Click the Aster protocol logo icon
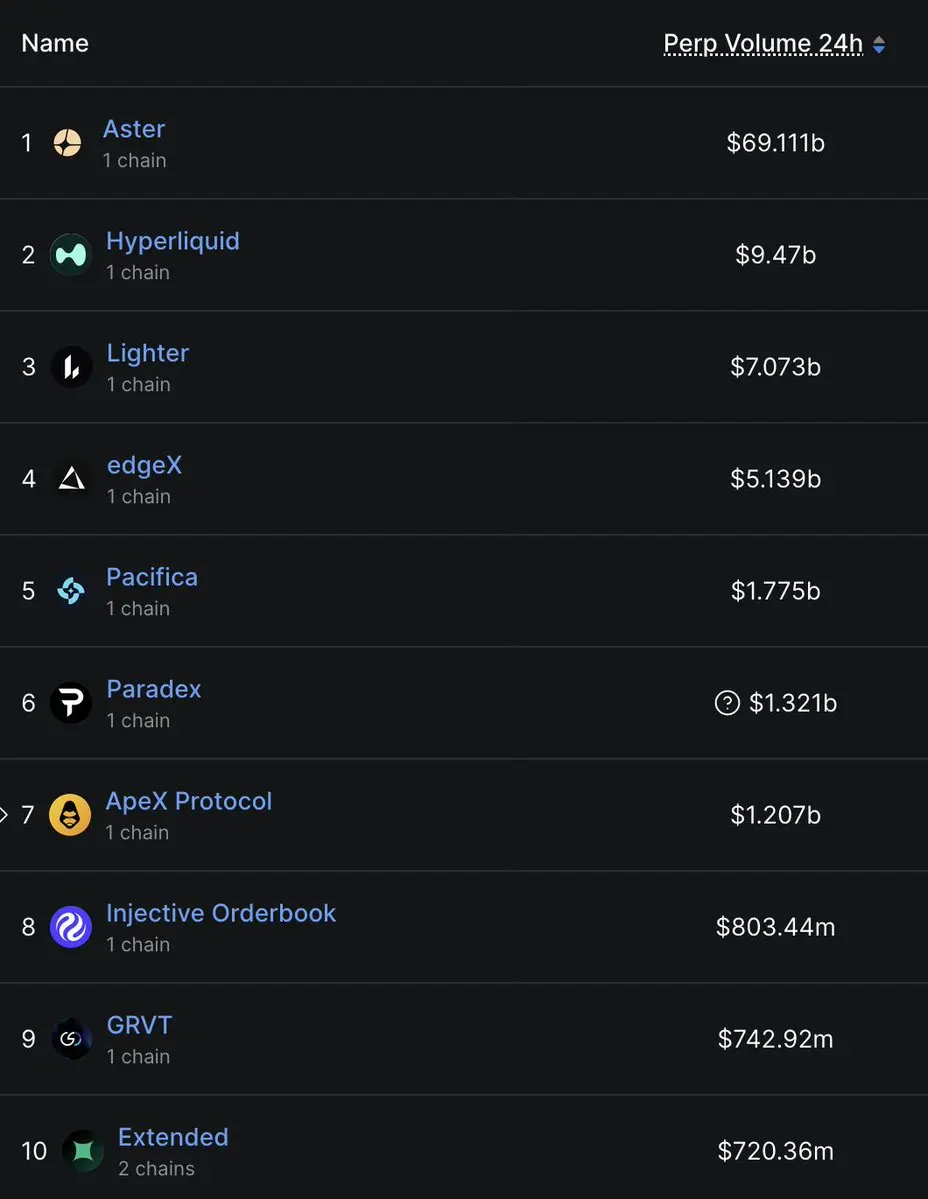 click(67, 143)
